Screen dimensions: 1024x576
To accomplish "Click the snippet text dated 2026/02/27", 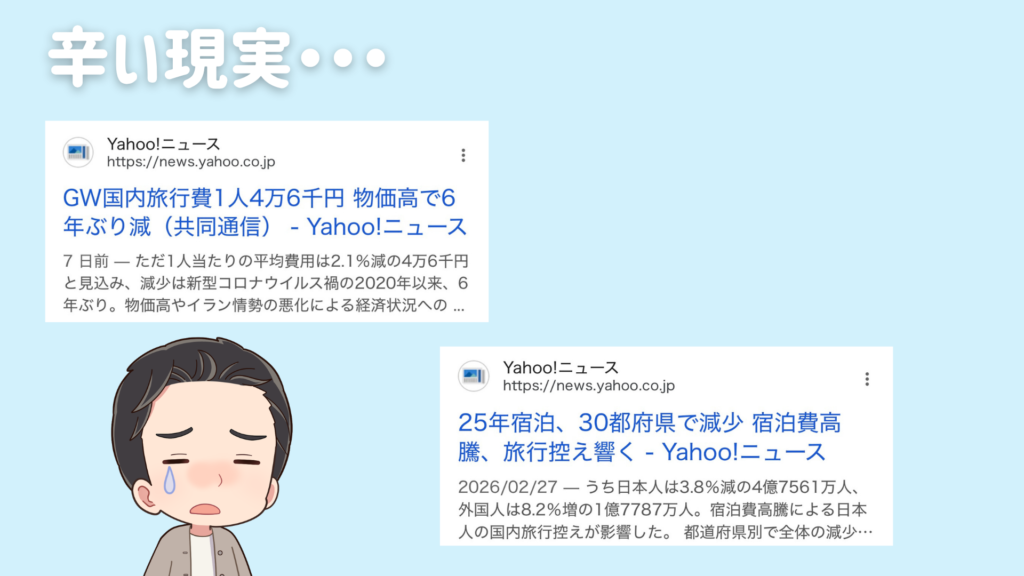I will tap(665, 509).
